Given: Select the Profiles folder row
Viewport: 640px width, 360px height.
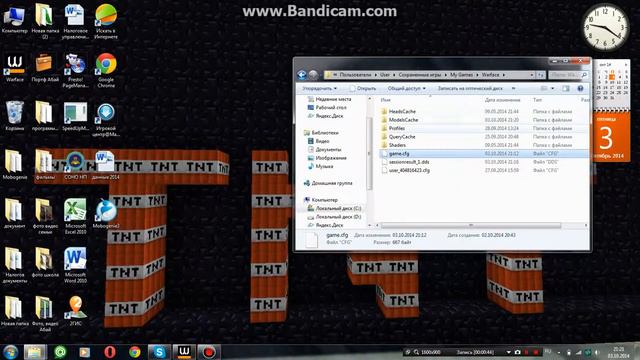Looking at the screenshot, I should click(x=484, y=128).
